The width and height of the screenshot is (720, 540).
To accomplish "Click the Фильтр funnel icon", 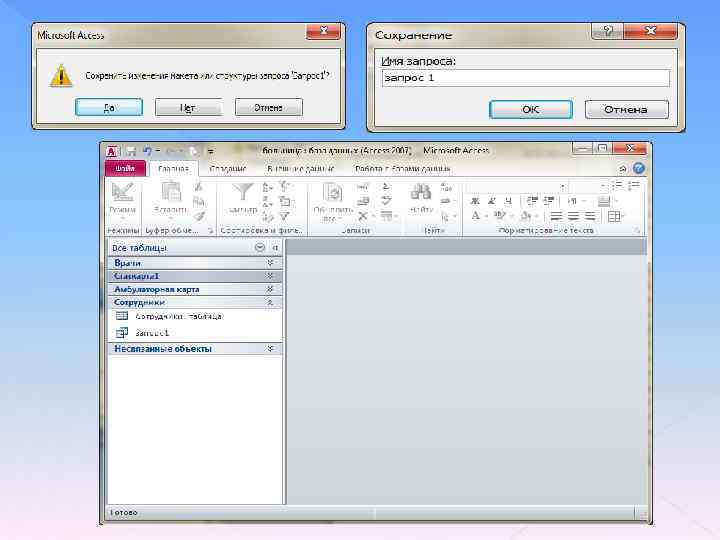I will (x=243, y=192).
